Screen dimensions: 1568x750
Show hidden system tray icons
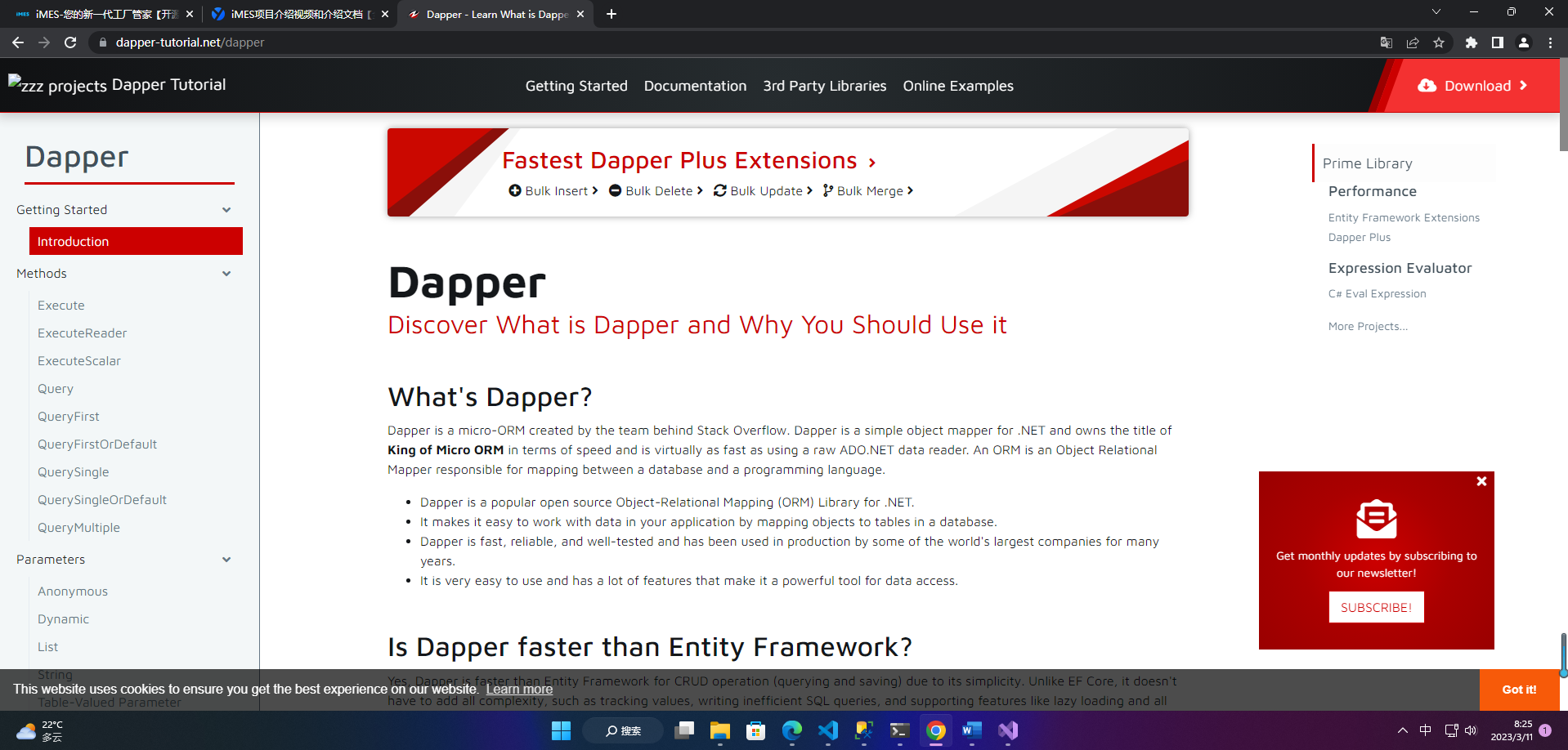(1402, 730)
